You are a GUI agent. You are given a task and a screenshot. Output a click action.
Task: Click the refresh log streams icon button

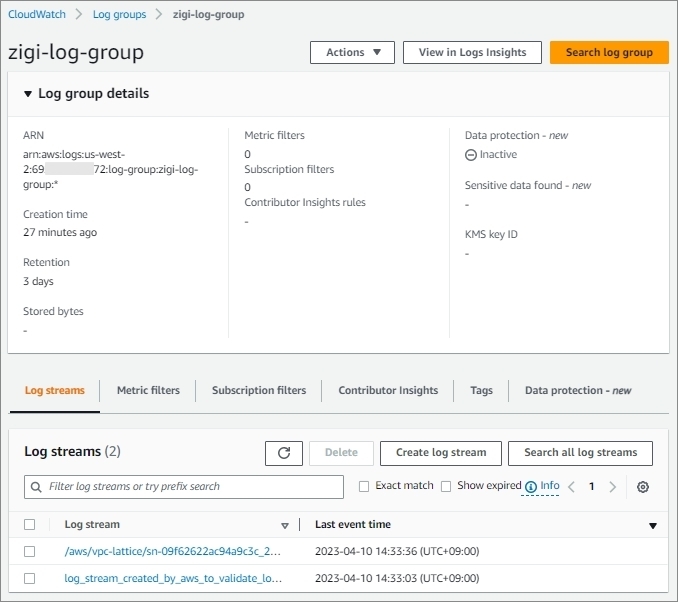tap(284, 453)
